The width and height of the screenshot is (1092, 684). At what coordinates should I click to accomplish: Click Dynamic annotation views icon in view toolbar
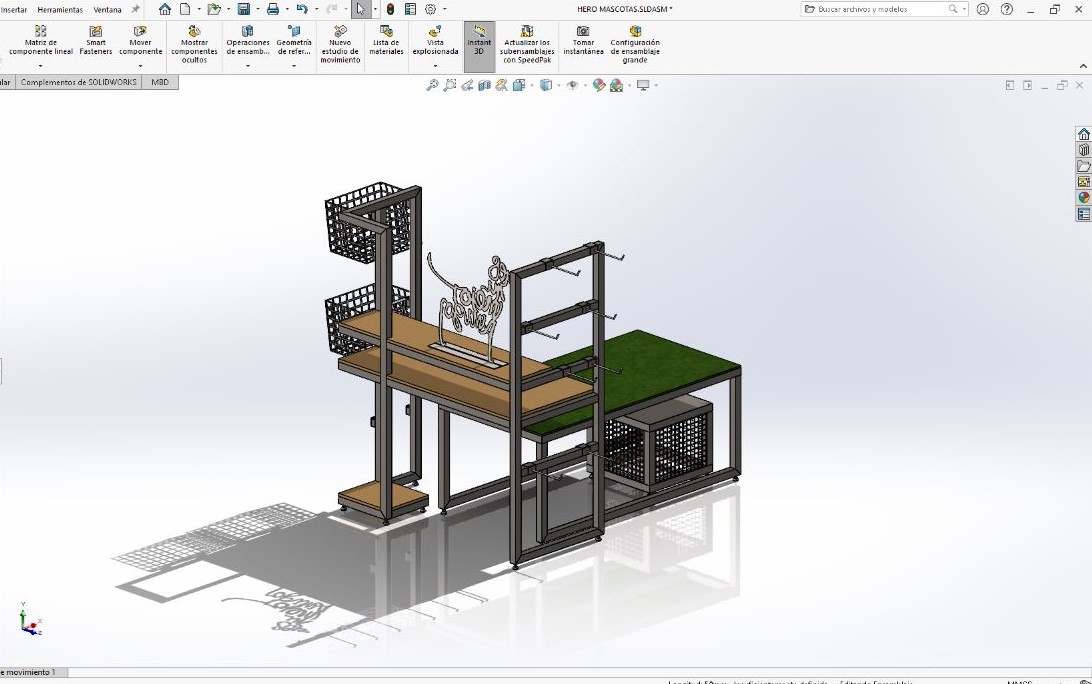pyautogui.click(x=501, y=85)
